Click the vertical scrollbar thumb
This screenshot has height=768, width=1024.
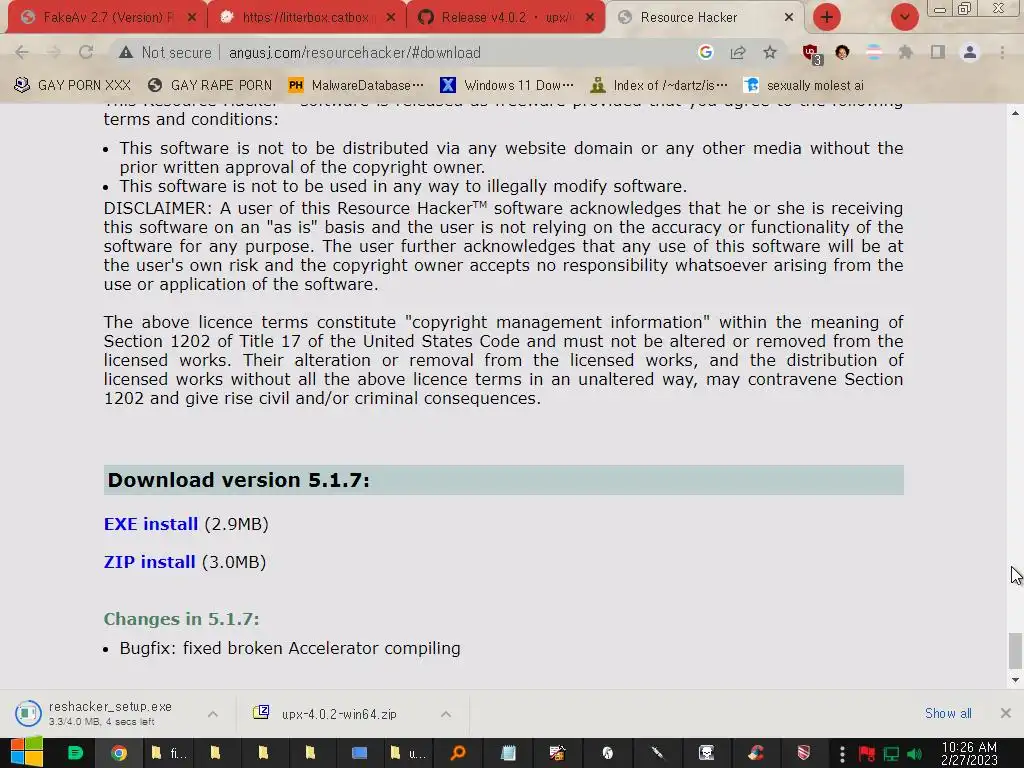(x=1015, y=651)
